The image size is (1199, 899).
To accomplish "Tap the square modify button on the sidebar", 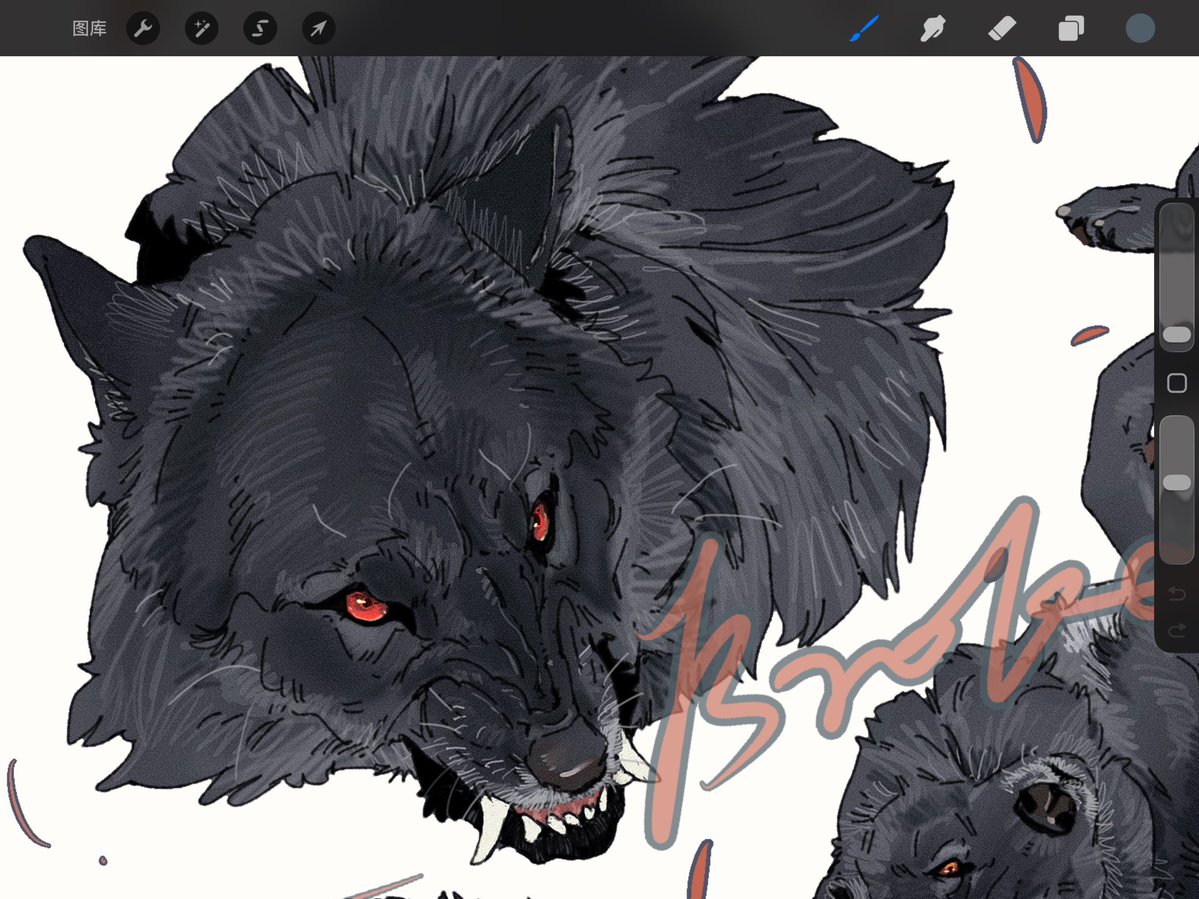I will coord(1177,382).
